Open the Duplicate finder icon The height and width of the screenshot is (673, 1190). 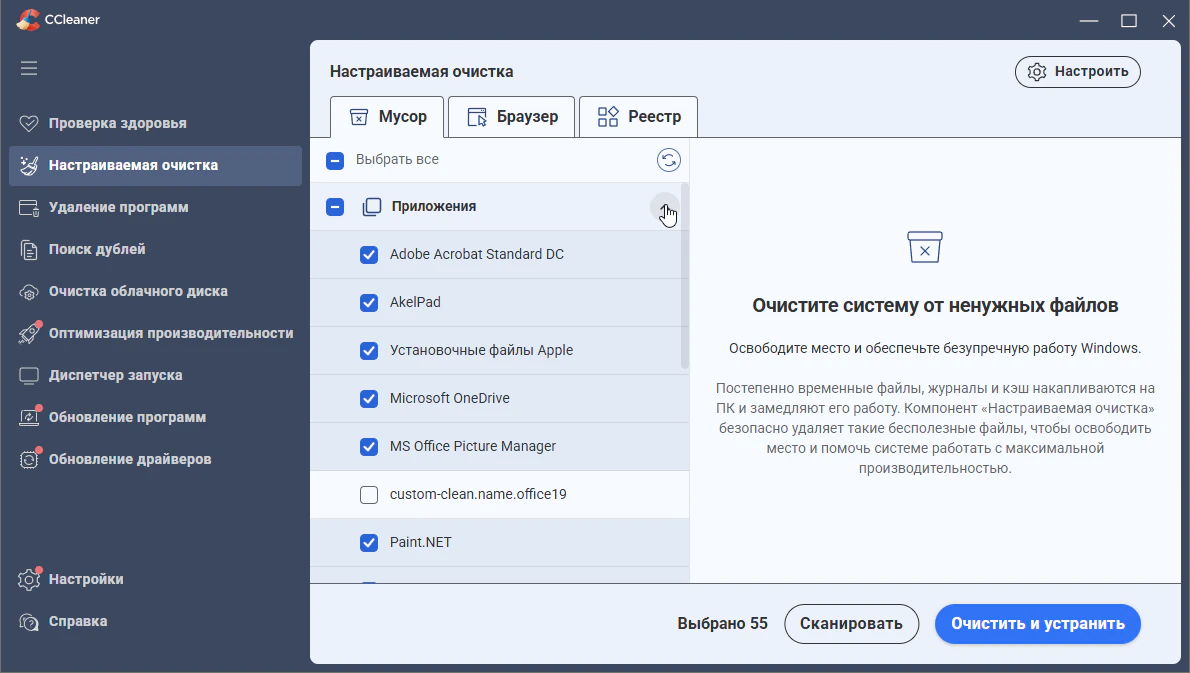[29, 250]
